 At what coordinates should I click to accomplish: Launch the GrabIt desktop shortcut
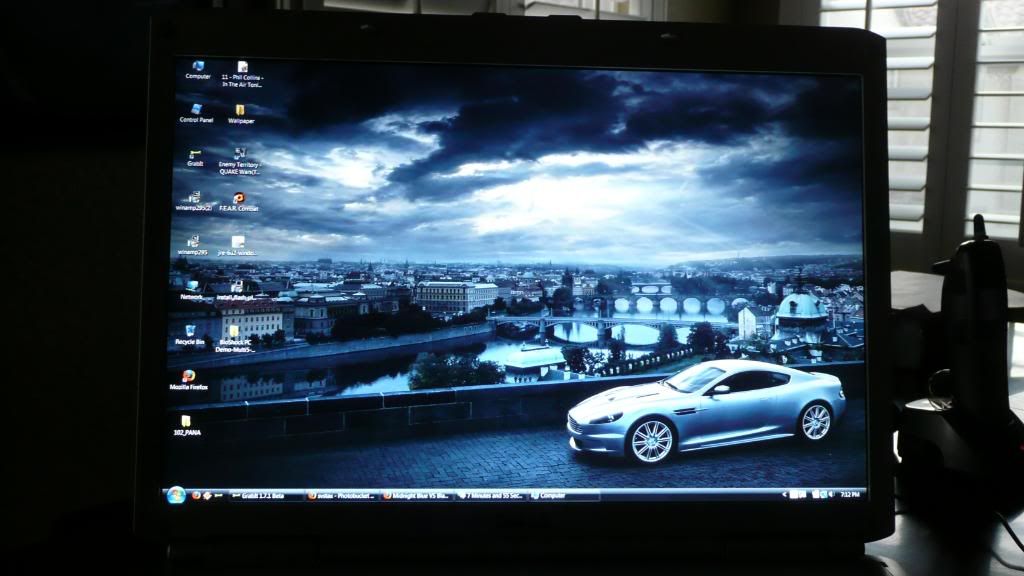tap(195, 158)
